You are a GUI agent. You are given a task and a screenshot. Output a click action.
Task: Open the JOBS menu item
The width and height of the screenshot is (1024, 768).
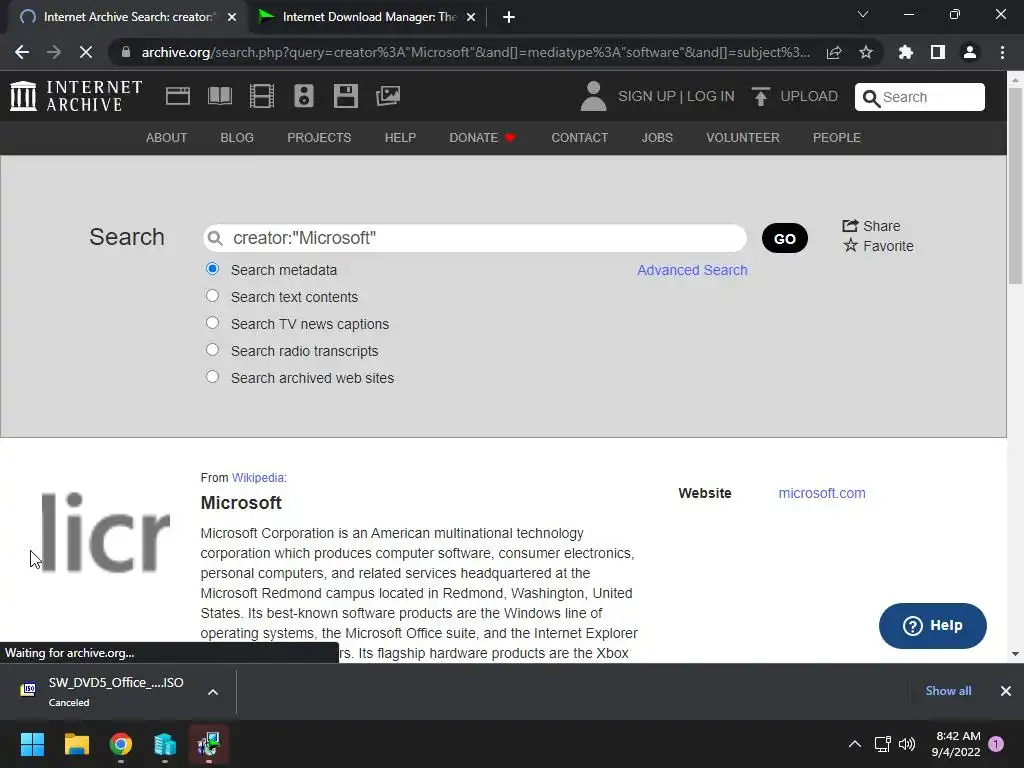(x=657, y=138)
